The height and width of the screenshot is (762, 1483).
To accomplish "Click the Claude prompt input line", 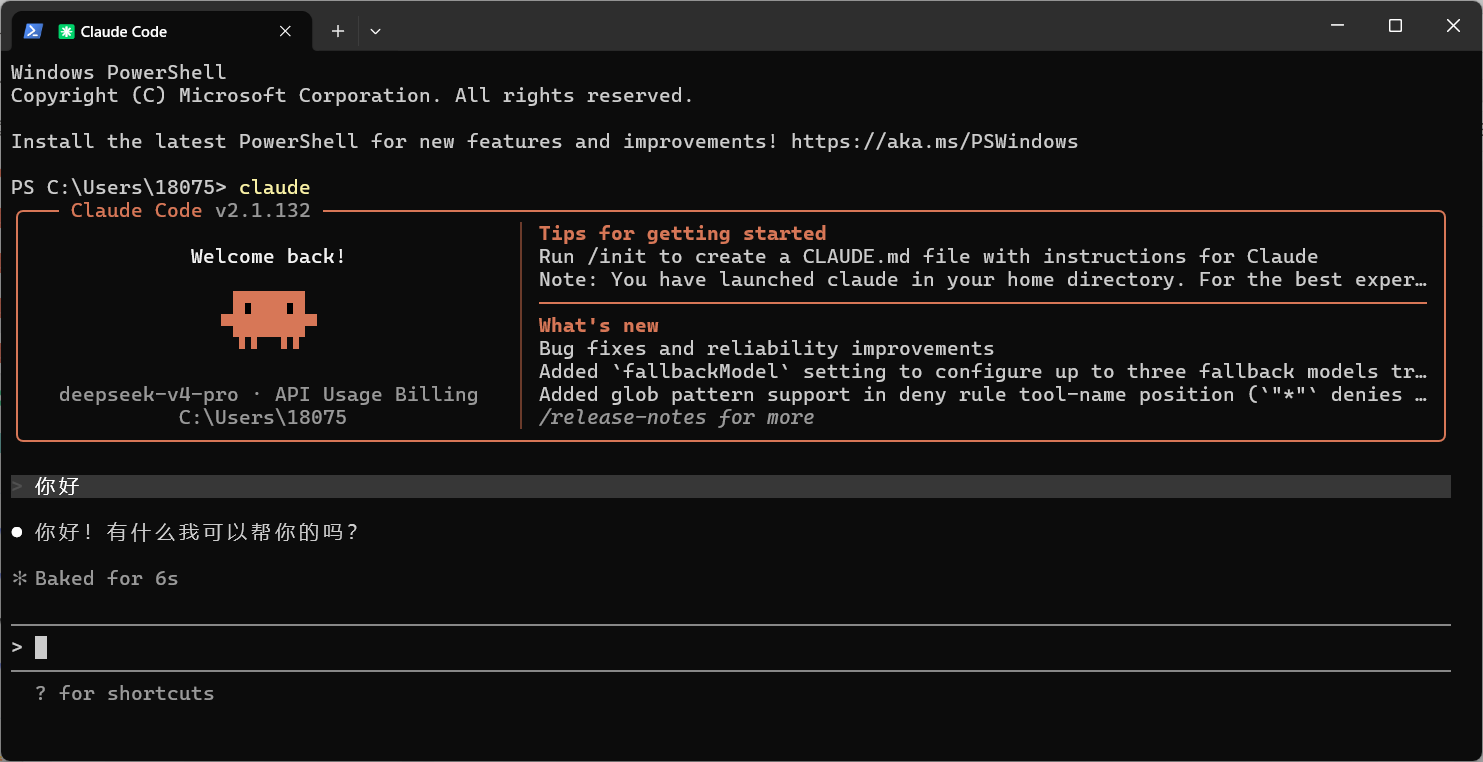I will point(731,647).
